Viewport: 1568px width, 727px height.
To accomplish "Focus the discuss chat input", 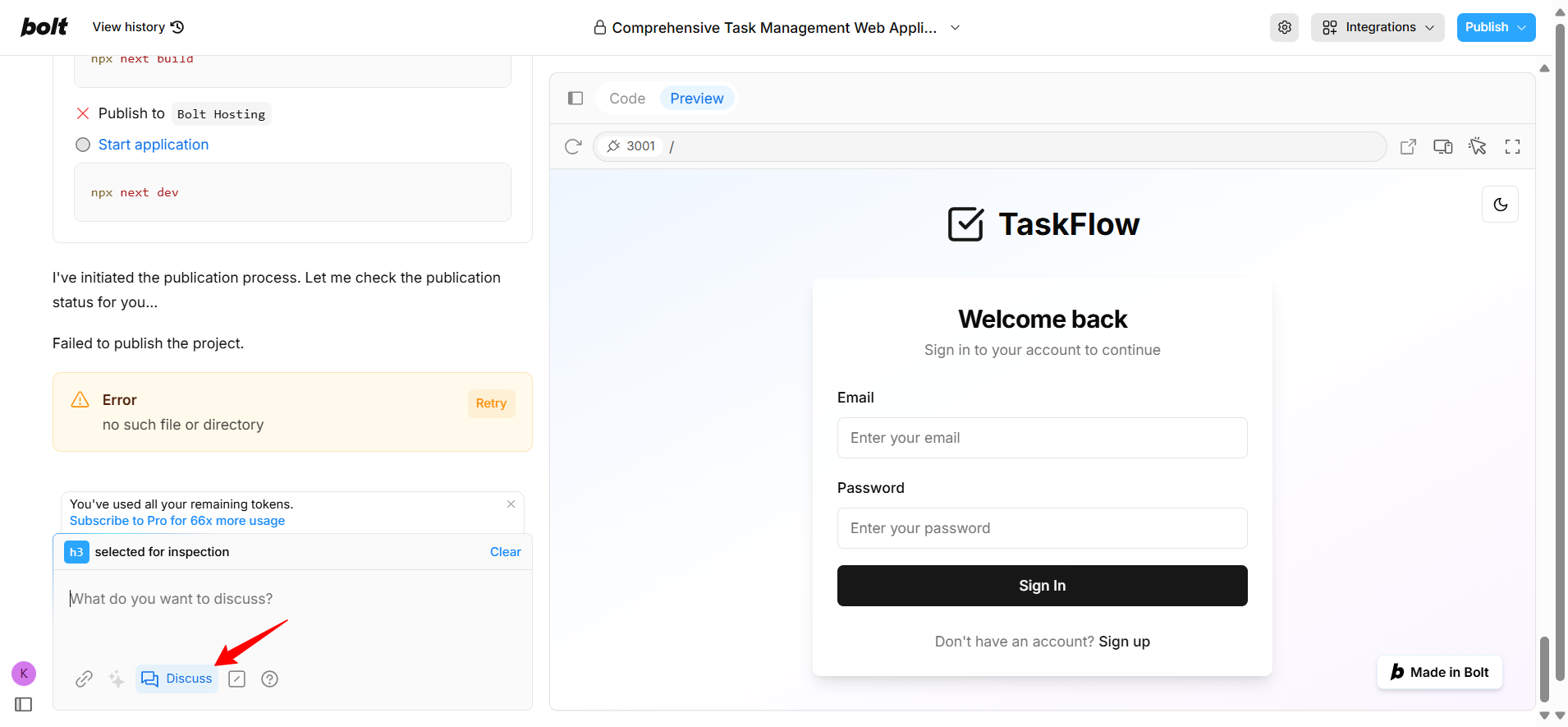I will pyautogui.click(x=292, y=599).
